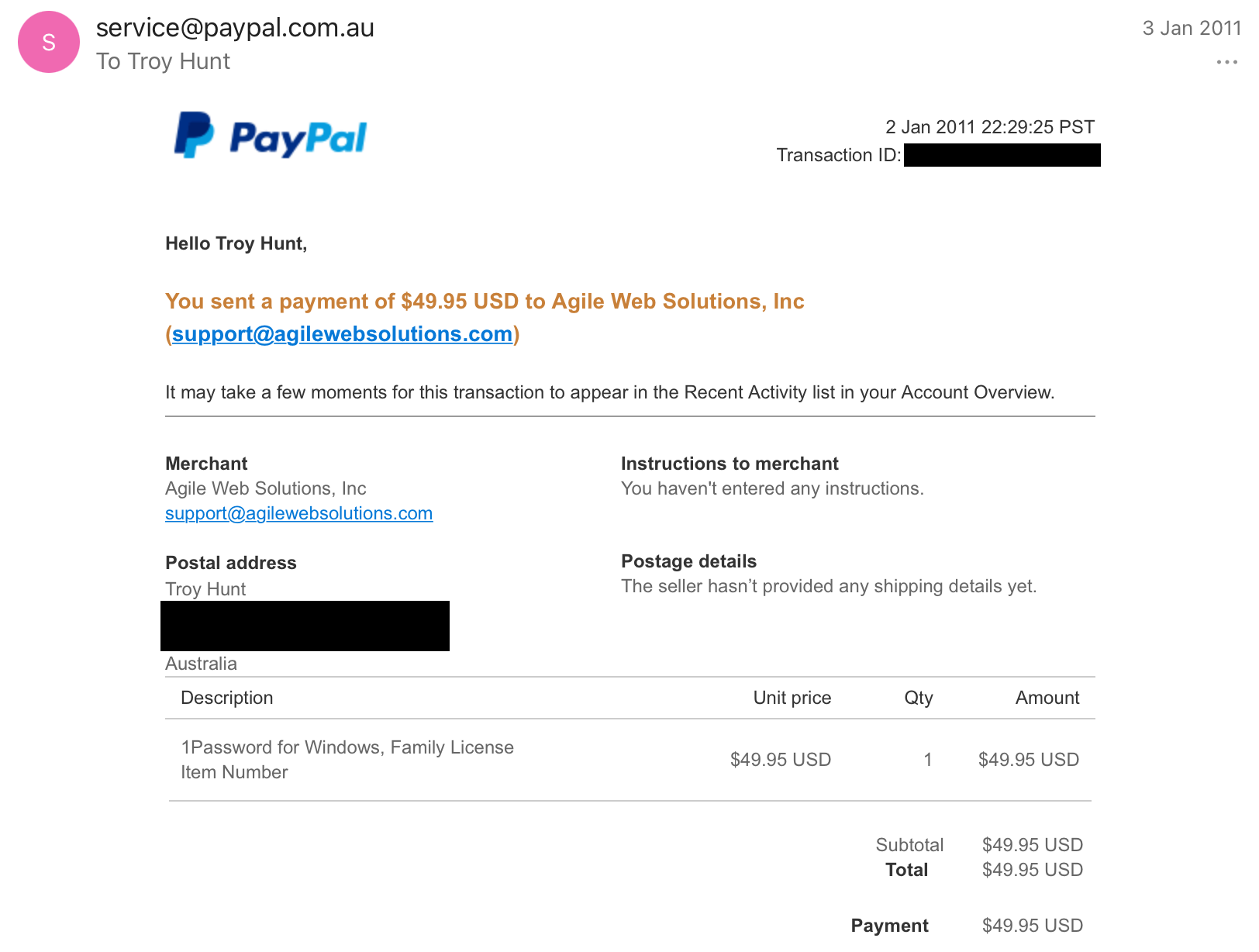Click the Instructions to merchant heading
Image resolution: width=1259 pixels, height=952 pixels.
pyautogui.click(x=730, y=464)
